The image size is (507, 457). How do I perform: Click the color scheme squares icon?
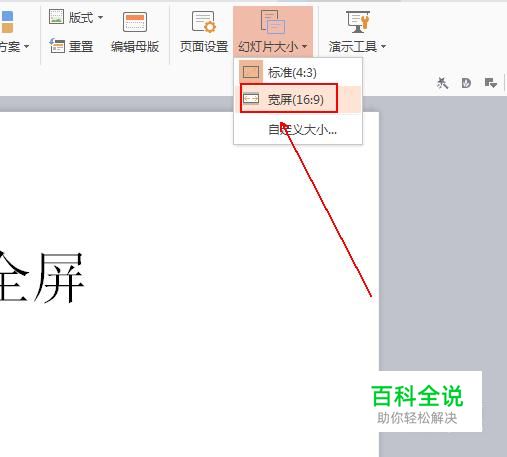pos(7,22)
